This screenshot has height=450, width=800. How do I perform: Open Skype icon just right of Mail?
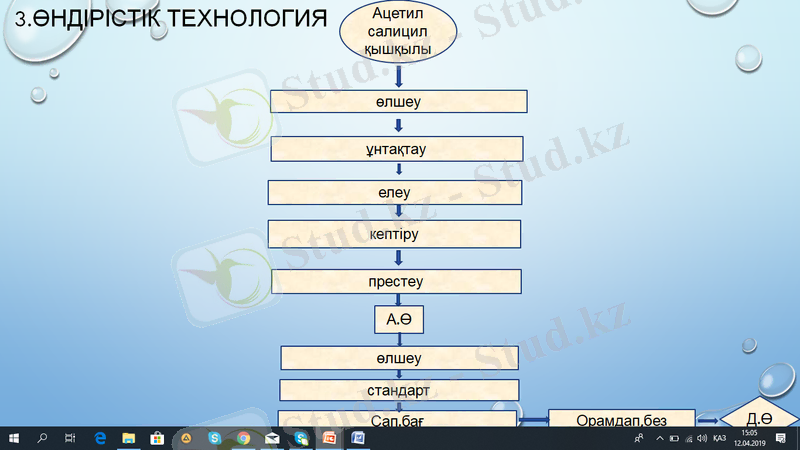click(x=301, y=438)
